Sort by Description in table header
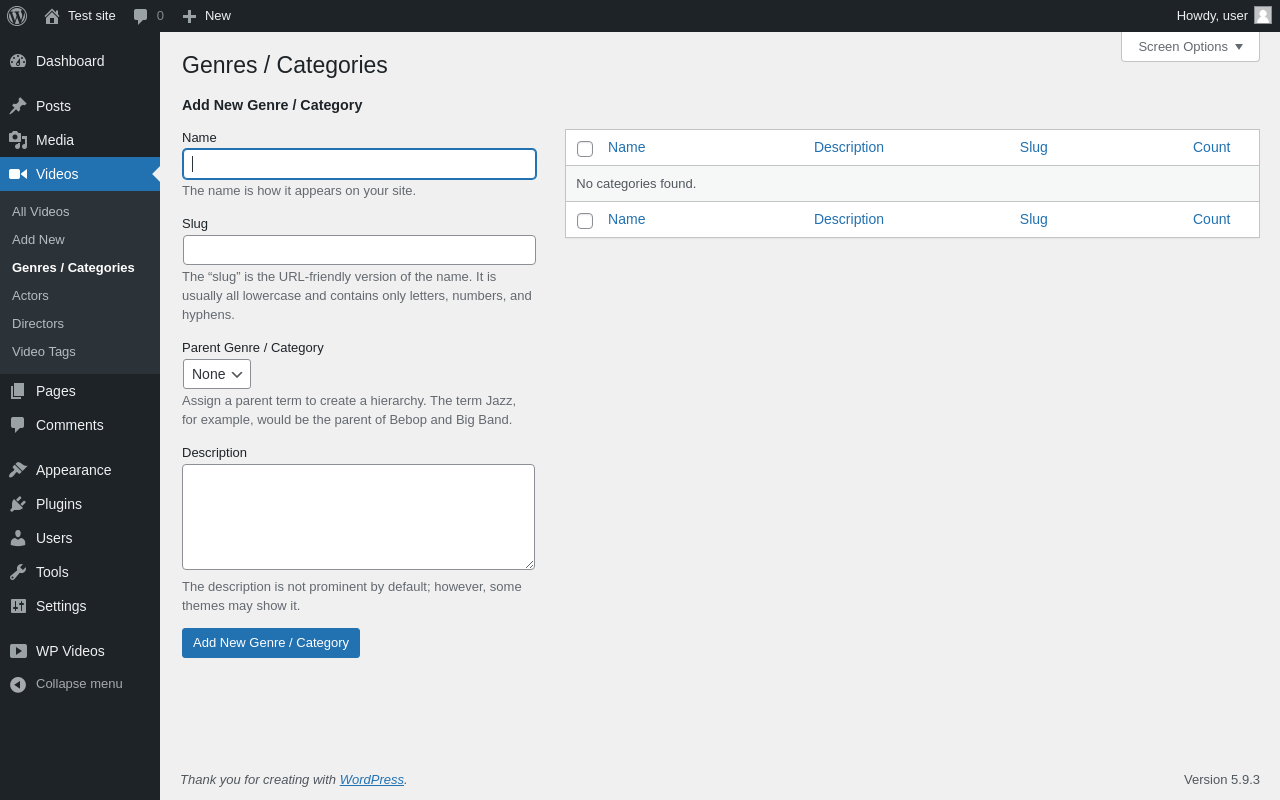This screenshot has height=800, width=1280. [849, 147]
